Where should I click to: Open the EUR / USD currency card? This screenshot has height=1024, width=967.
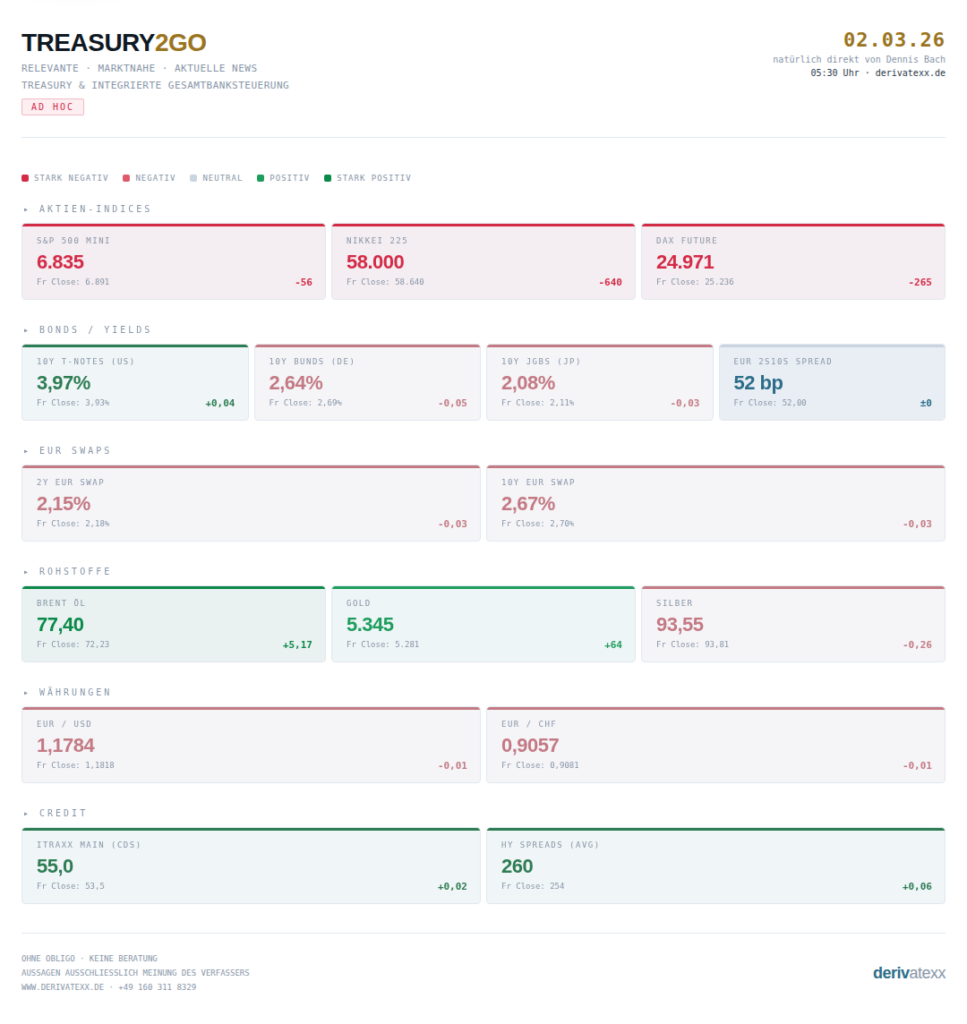click(251, 746)
